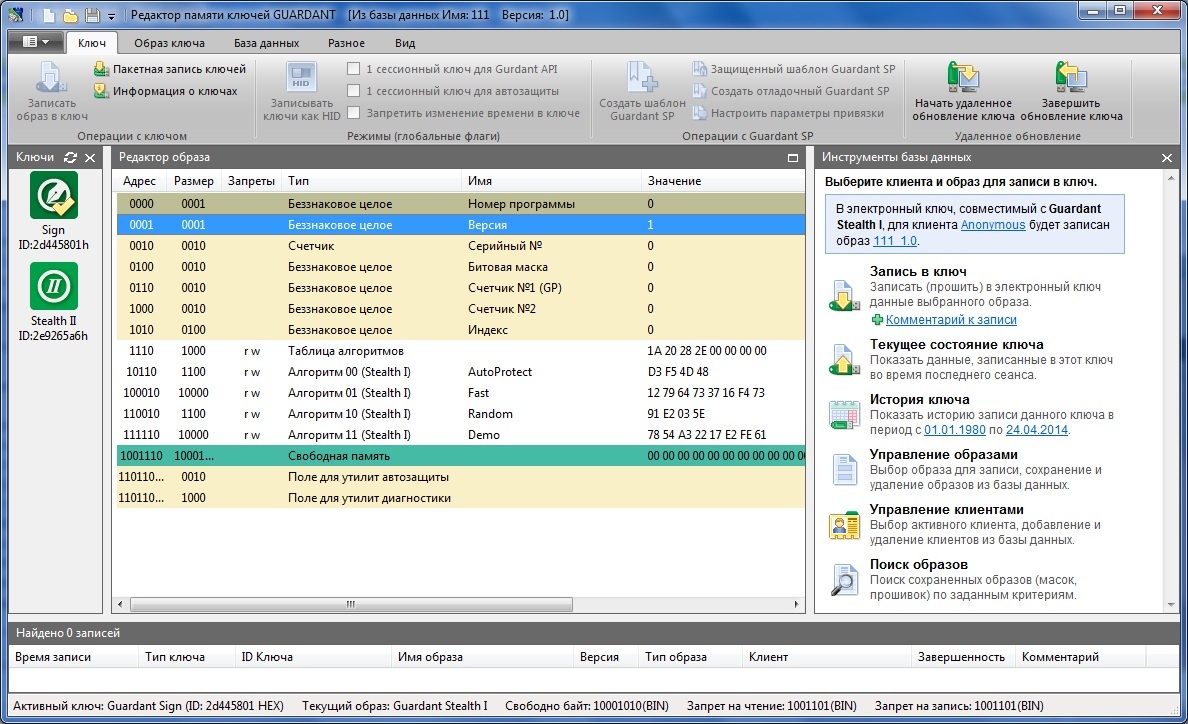Enable 1 сессионный ключ для Gurdant API
Image resolution: width=1188 pixels, height=724 pixels.
353,69
